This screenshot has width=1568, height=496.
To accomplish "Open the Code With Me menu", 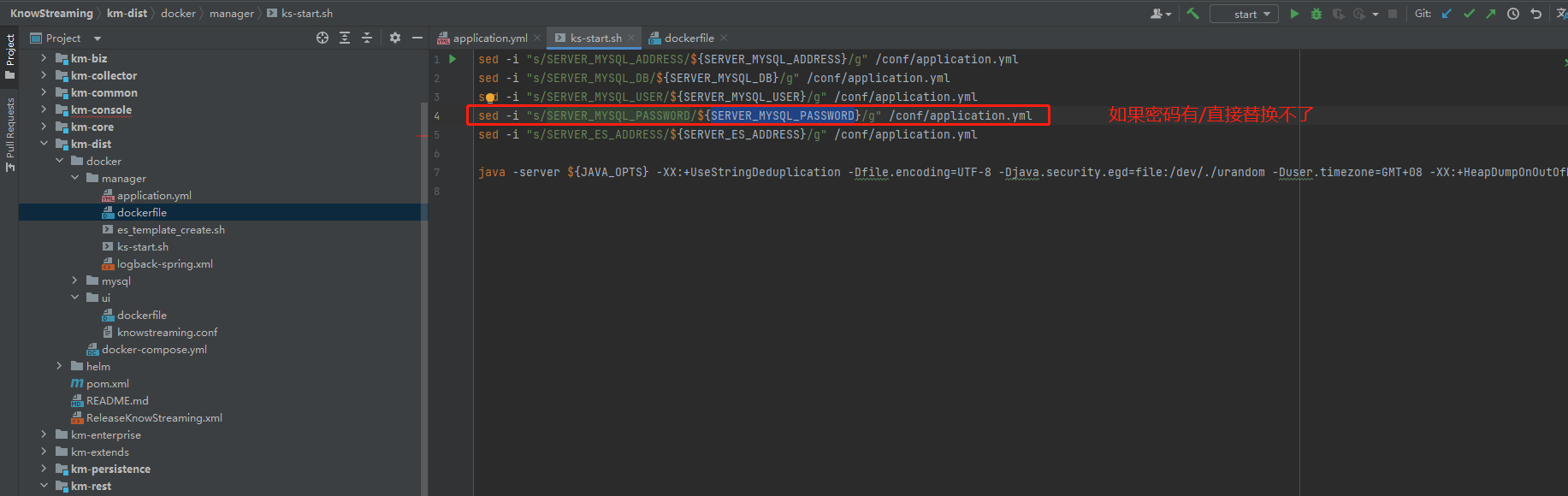I will point(1161,14).
